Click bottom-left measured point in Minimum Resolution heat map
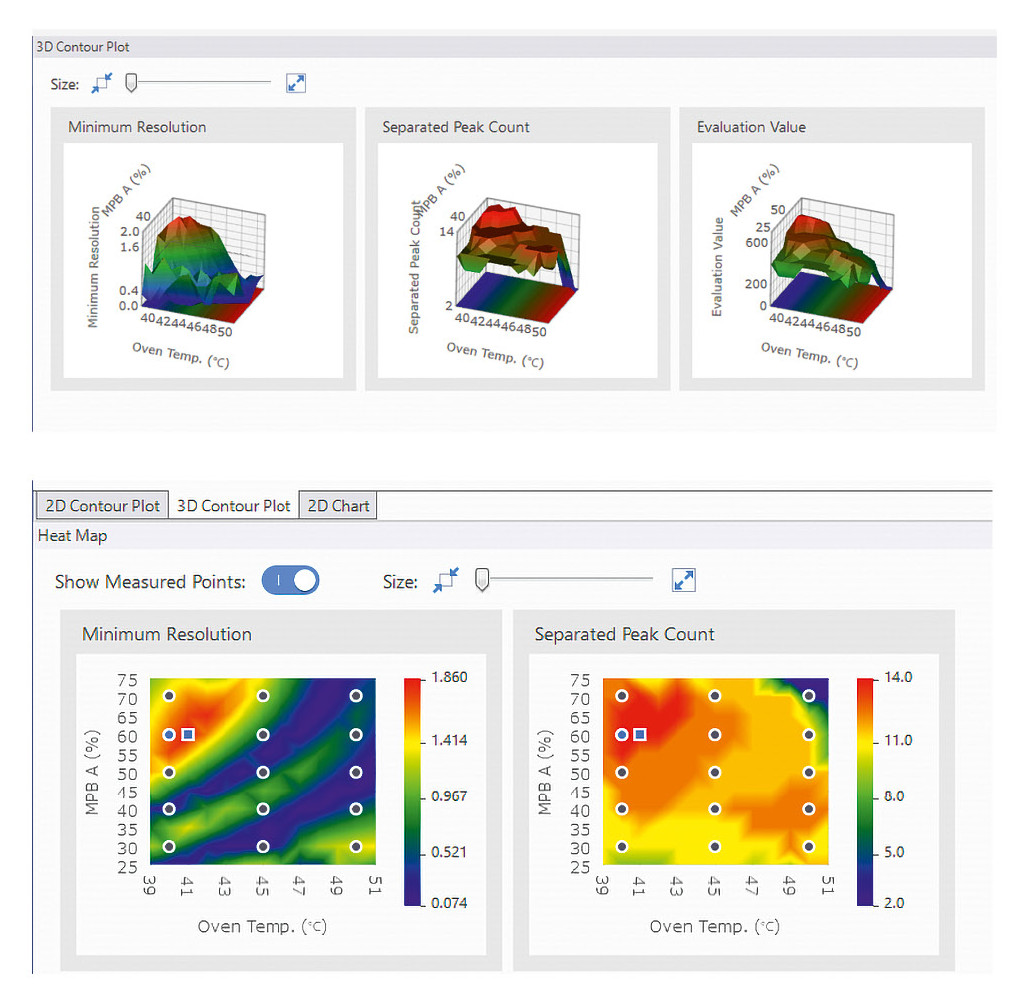 click(169, 846)
